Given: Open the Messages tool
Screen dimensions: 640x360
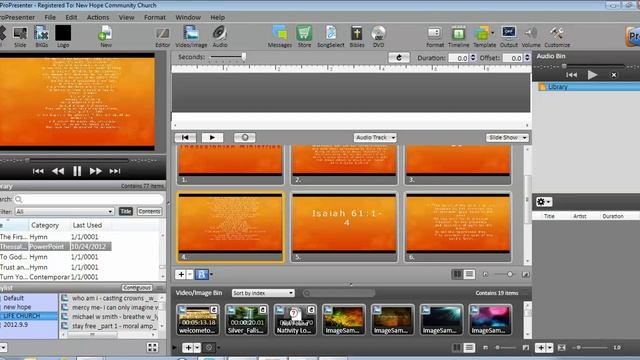Looking at the screenshot, I should (x=280, y=36).
